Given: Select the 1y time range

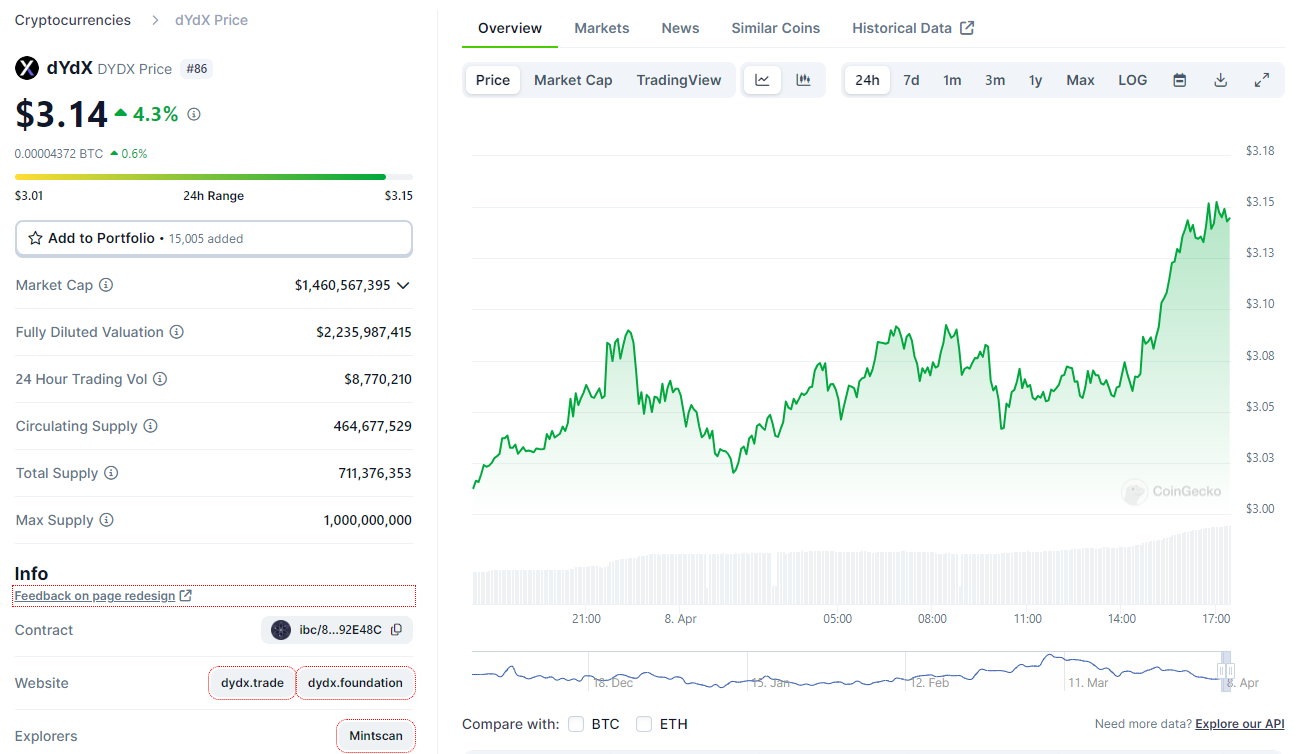Looking at the screenshot, I should coord(1036,80).
